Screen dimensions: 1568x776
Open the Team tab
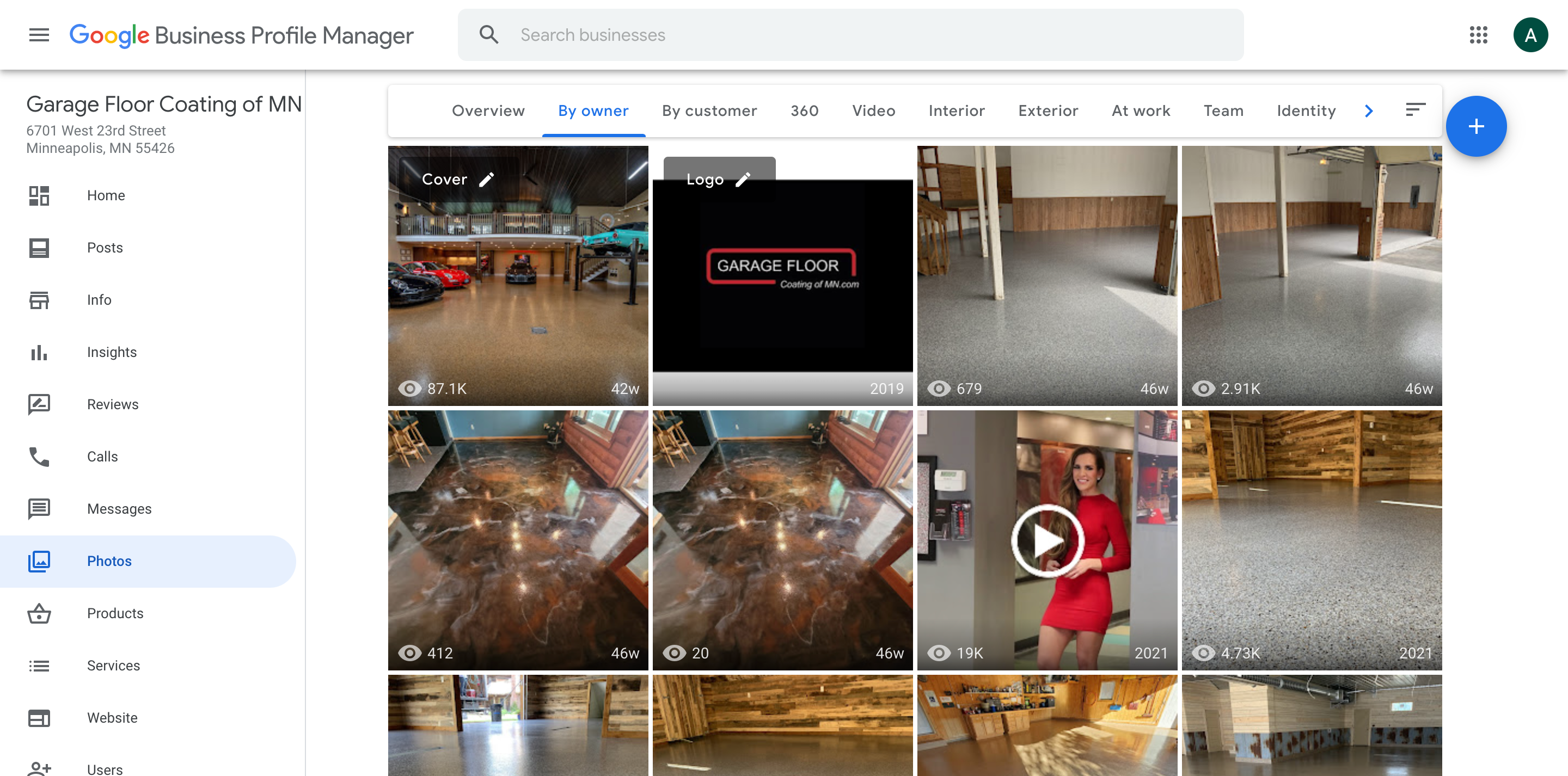click(x=1223, y=111)
